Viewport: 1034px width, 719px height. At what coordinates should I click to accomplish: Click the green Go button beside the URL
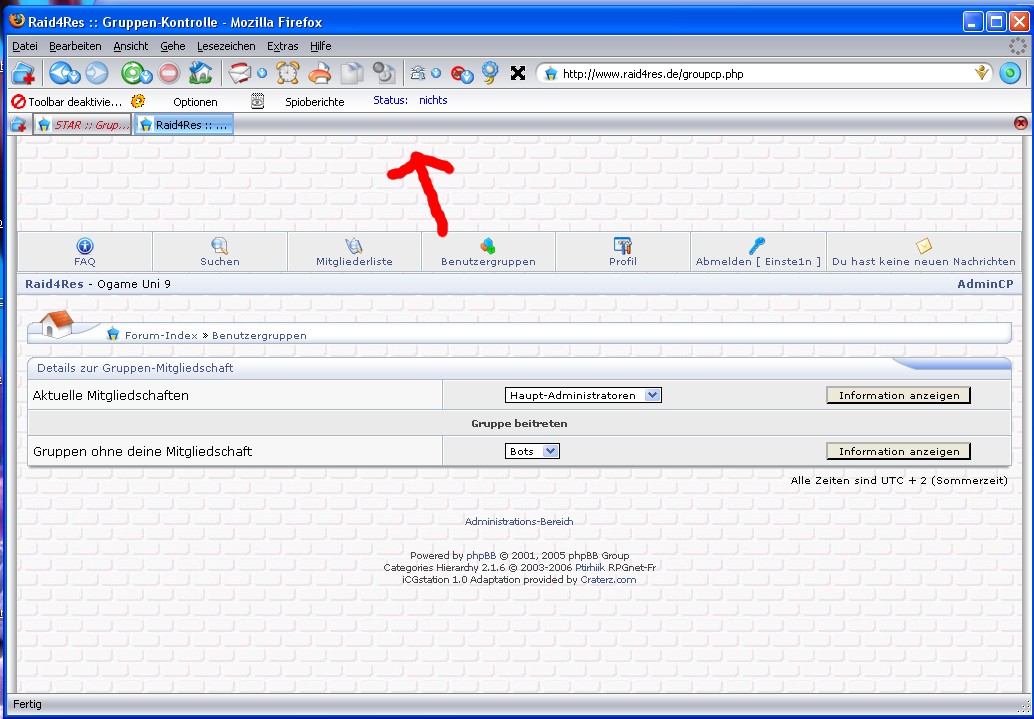(x=1010, y=73)
